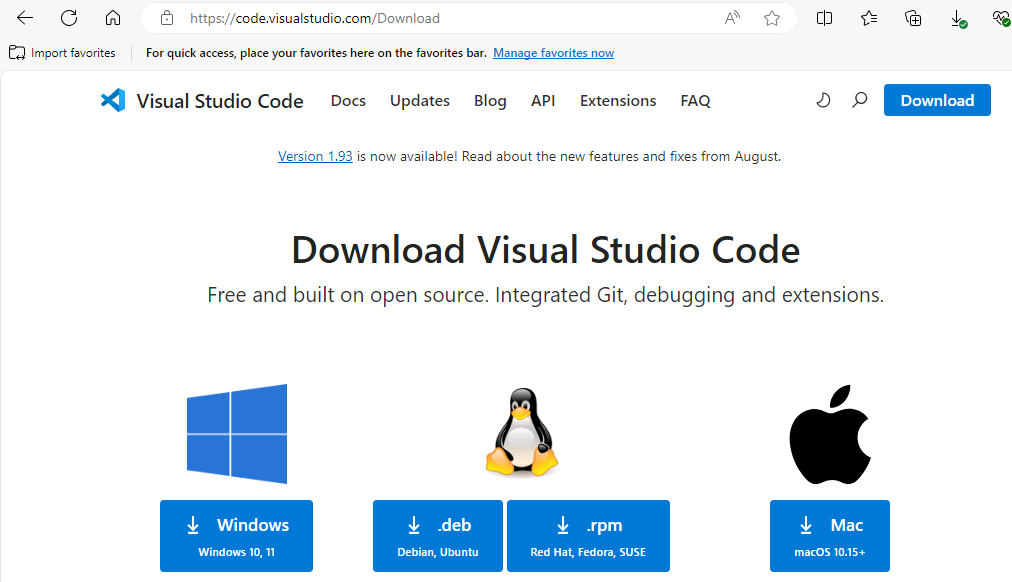
Task: Open the Favorites list
Action: click(869, 18)
